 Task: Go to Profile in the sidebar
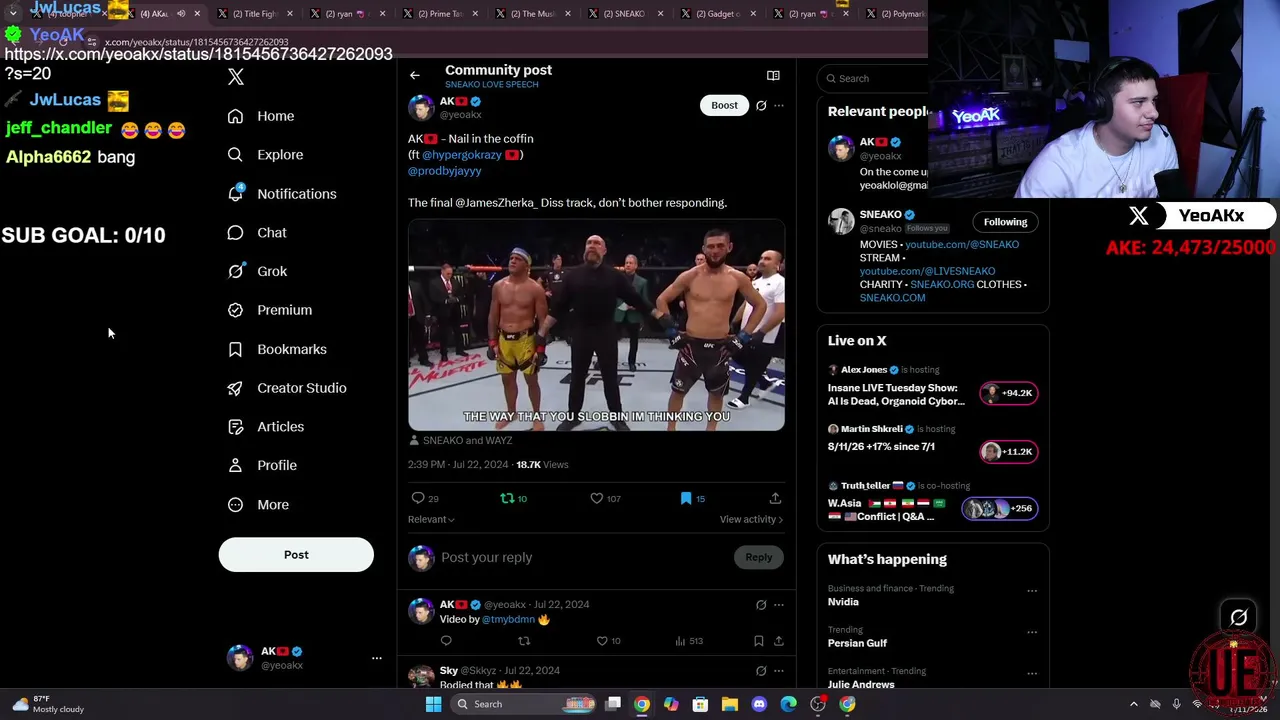click(262, 465)
